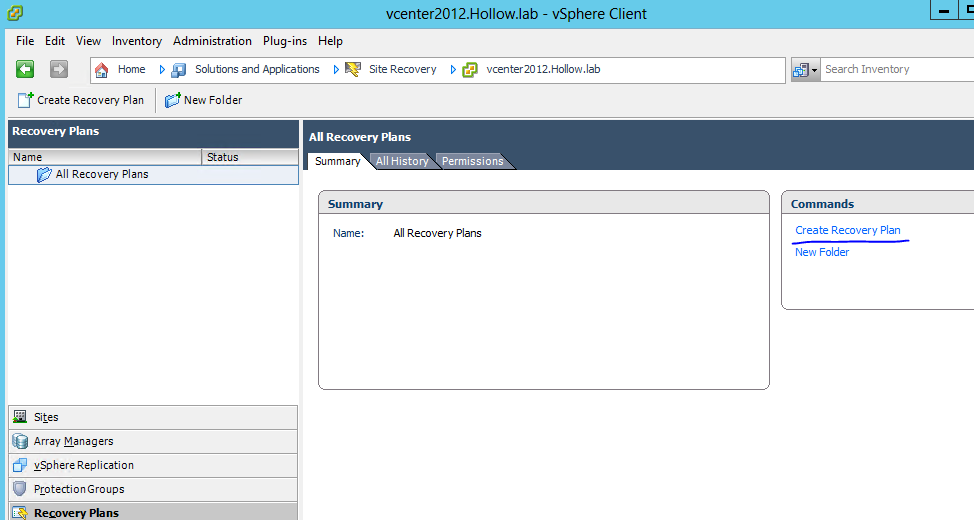Click Create Recovery Plan link in Commands
The height and width of the screenshot is (520, 974).
[x=847, y=230]
